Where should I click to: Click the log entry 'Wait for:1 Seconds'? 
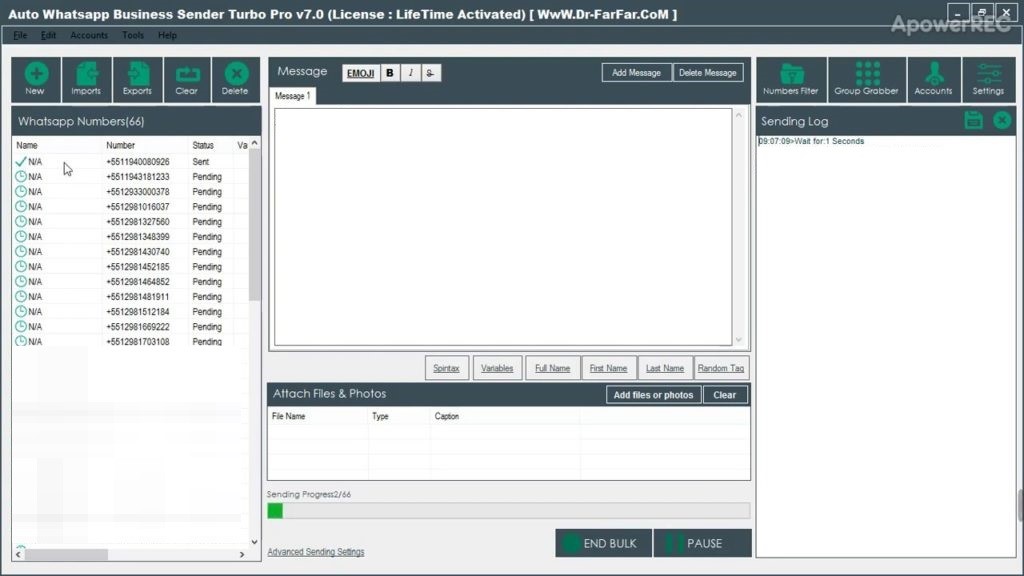[811, 141]
